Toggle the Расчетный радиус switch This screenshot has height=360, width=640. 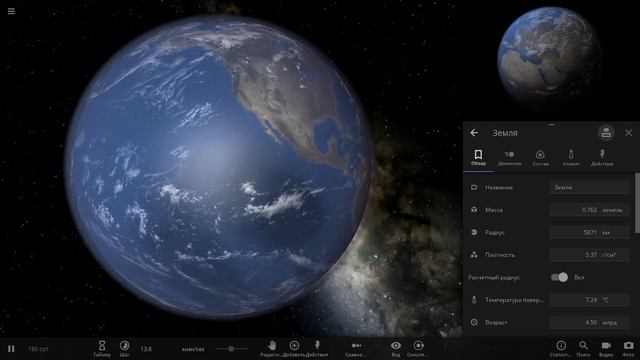(x=559, y=277)
